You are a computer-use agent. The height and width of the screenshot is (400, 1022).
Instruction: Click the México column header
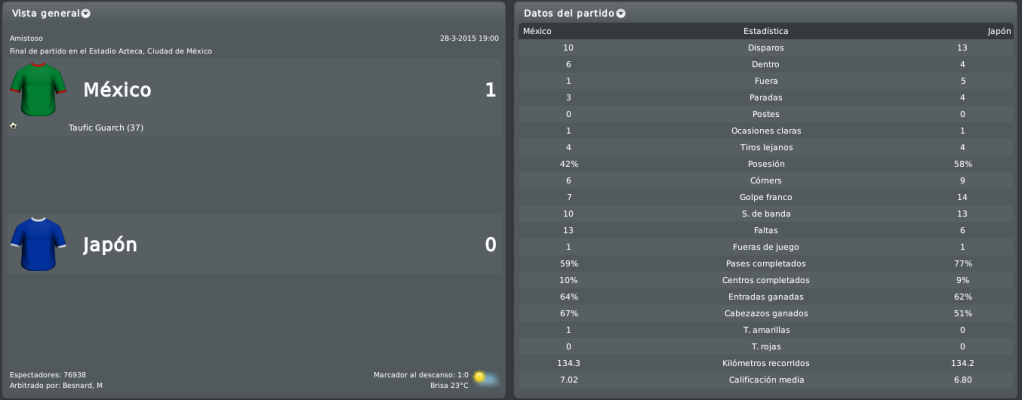click(x=538, y=31)
